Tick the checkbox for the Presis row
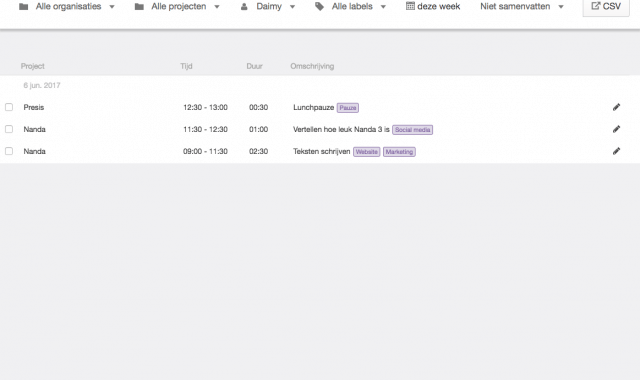 9,107
